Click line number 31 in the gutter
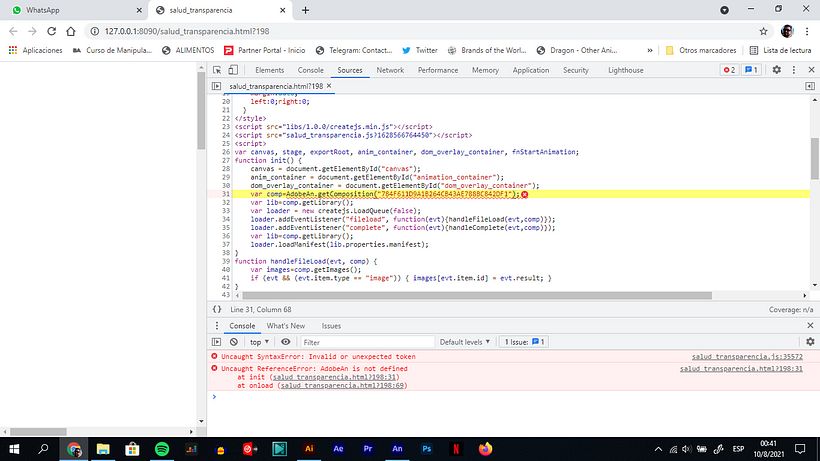The width and height of the screenshot is (820, 461). click(x=226, y=194)
